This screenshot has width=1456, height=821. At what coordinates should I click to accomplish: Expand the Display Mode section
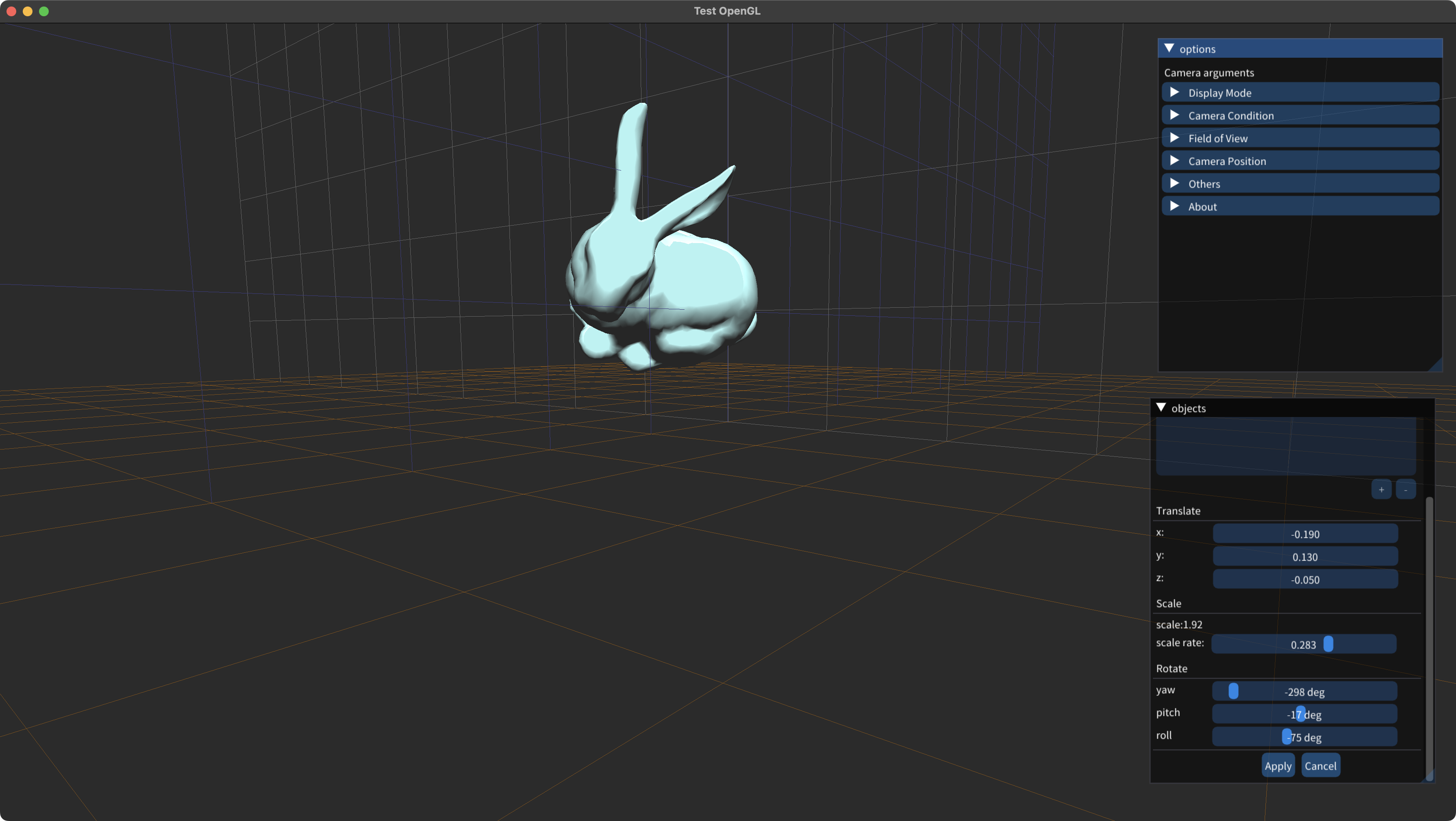[x=1300, y=92]
